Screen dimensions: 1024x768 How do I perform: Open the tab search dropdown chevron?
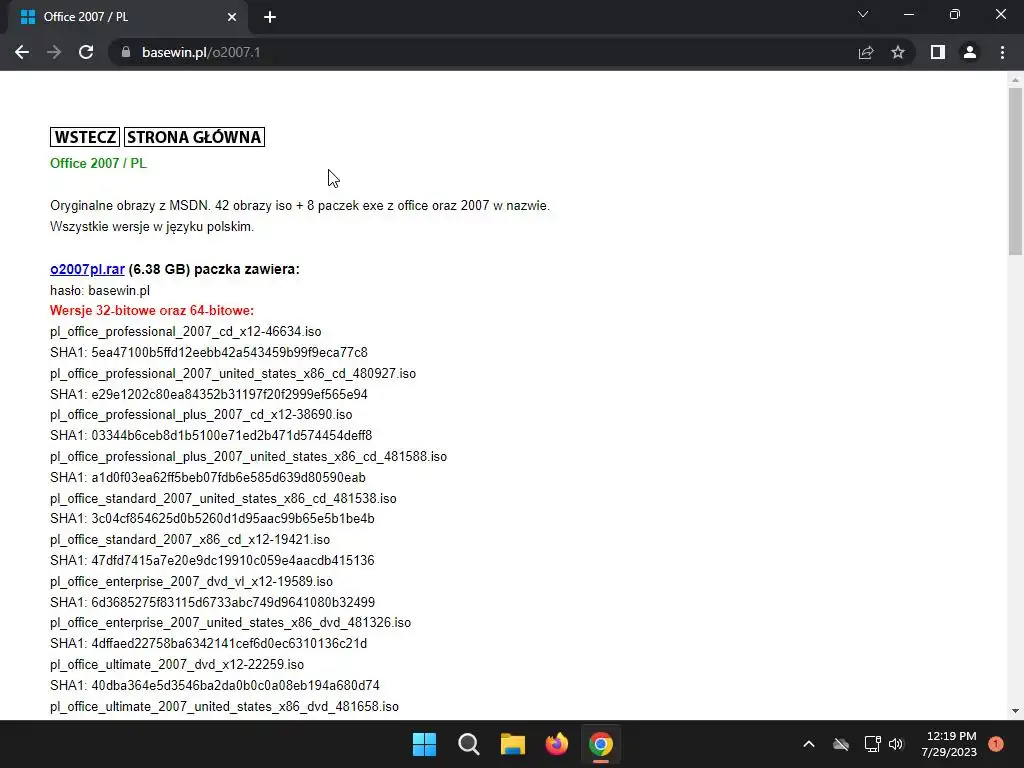tap(863, 14)
